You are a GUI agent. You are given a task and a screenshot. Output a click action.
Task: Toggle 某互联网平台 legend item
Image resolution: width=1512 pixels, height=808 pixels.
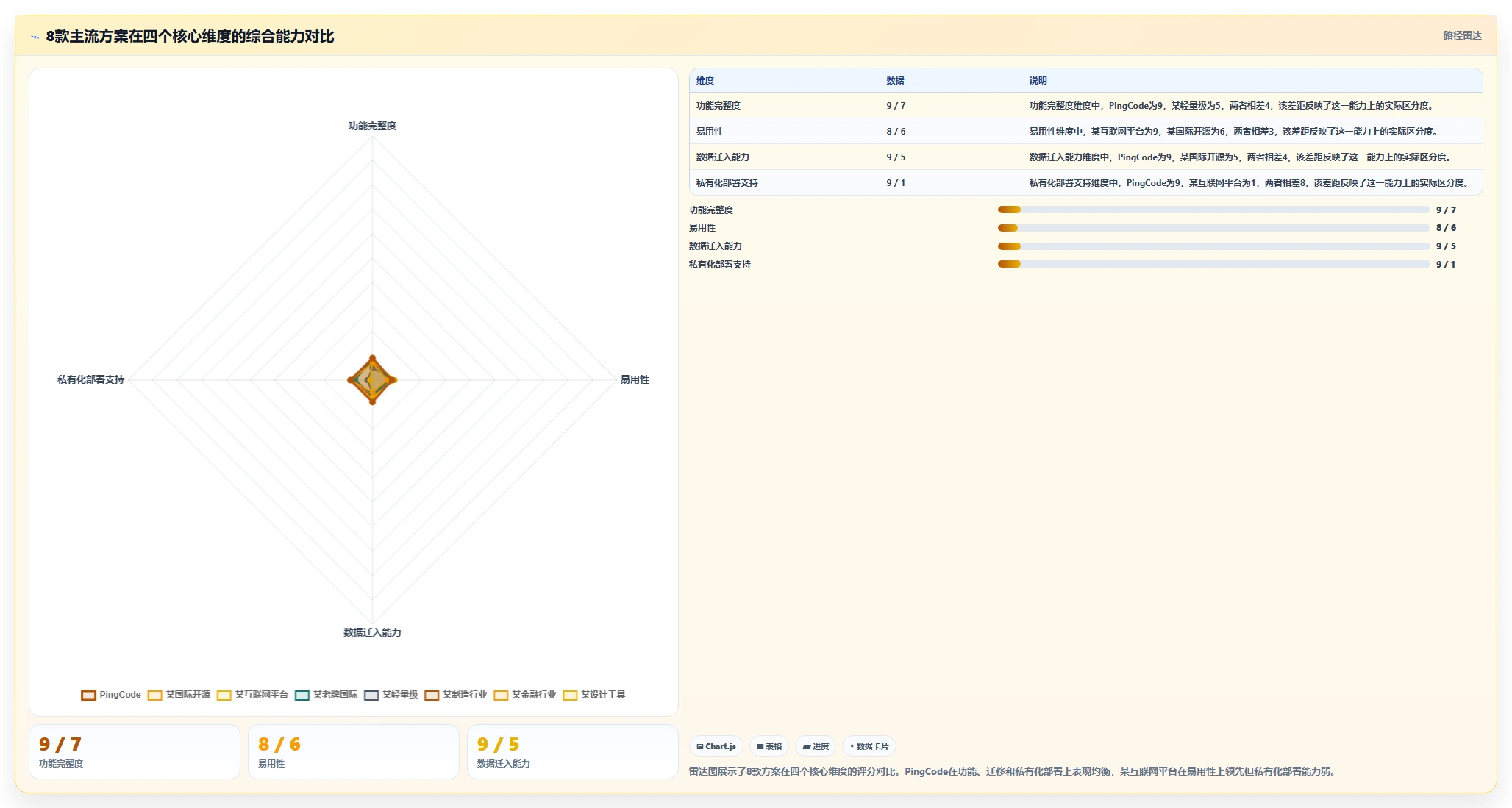[252, 695]
